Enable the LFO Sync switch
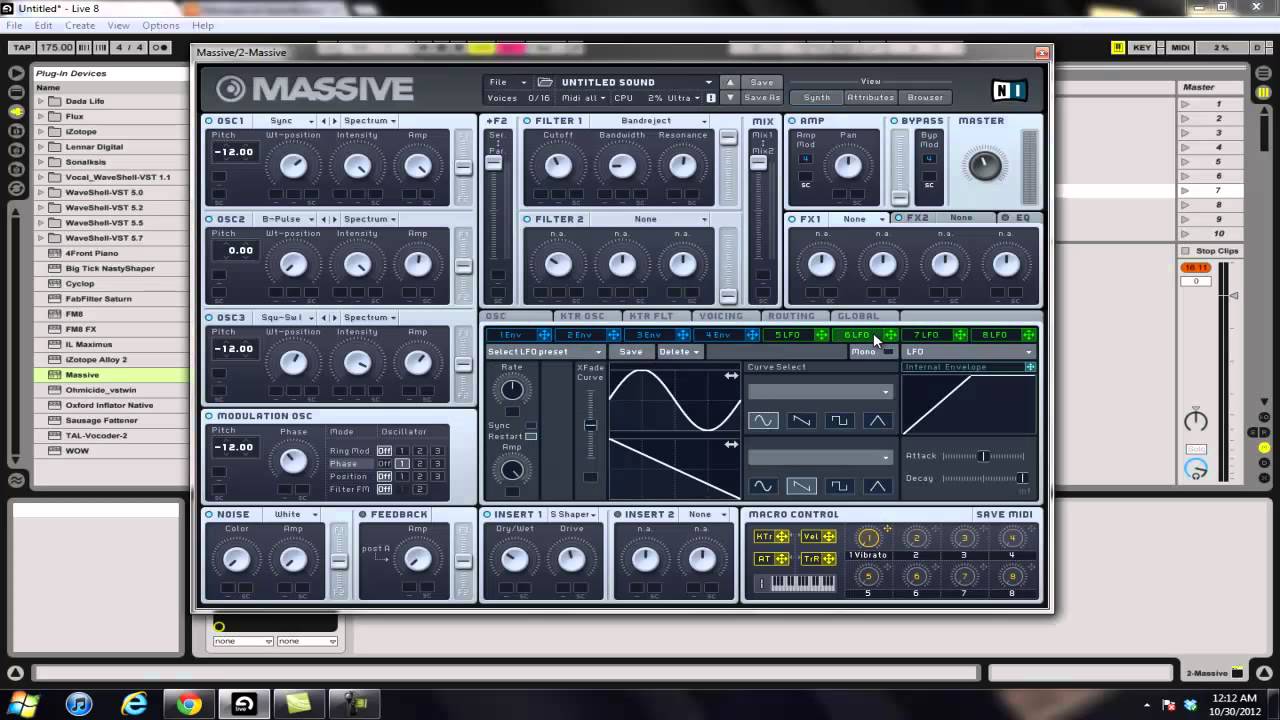This screenshot has width=1280, height=720. 531,425
